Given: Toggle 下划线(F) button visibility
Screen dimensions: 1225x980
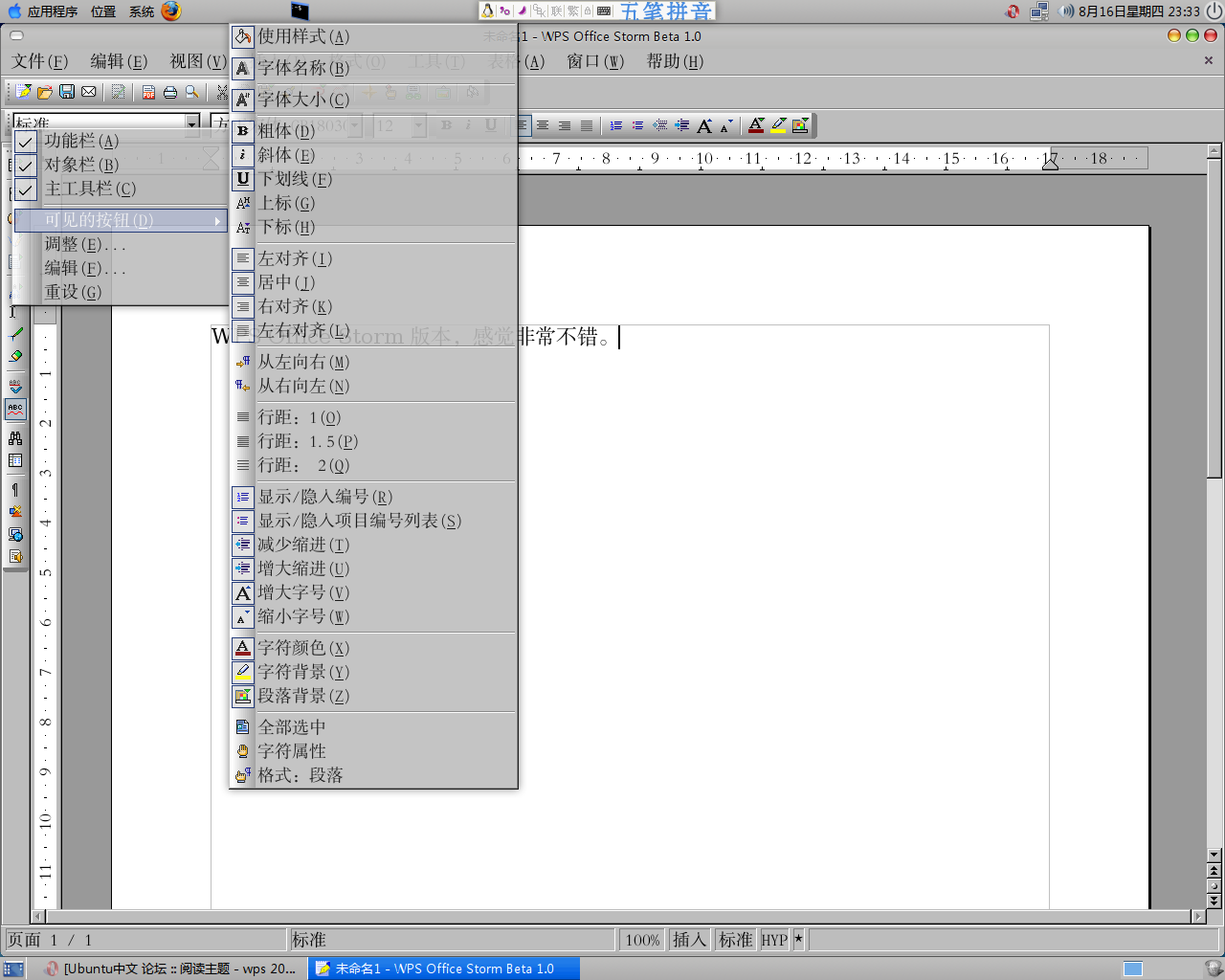Looking at the screenshot, I should click(373, 178).
